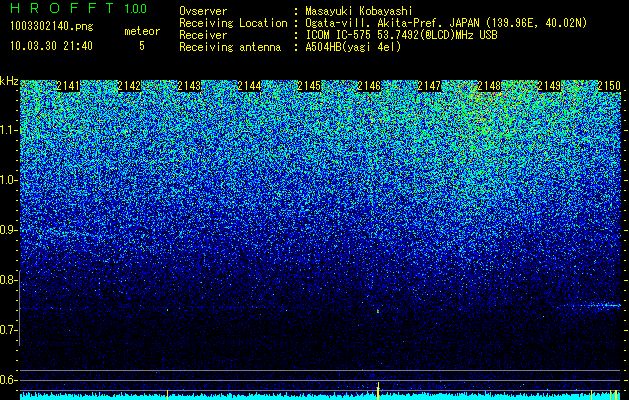The width and height of the screenshot is (629, 400).
Task: Click the 'Ovserver' field label
Action: (203, 11)
